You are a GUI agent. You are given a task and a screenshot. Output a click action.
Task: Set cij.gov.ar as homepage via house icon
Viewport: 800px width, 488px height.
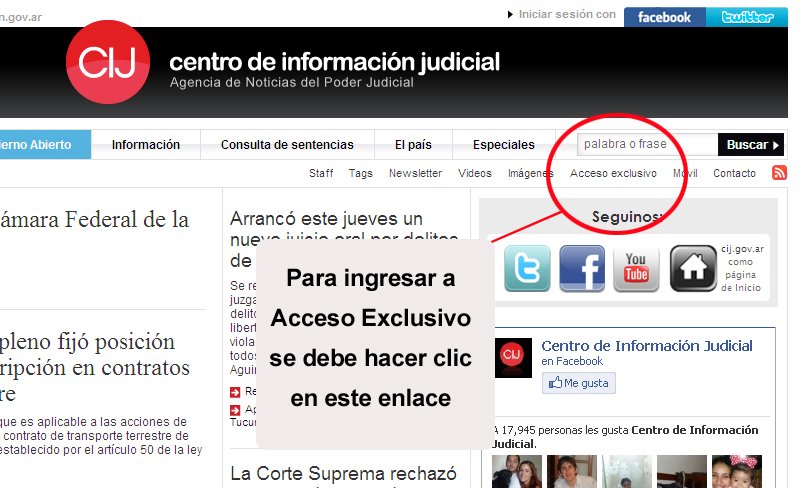click(x=693, y=268)
